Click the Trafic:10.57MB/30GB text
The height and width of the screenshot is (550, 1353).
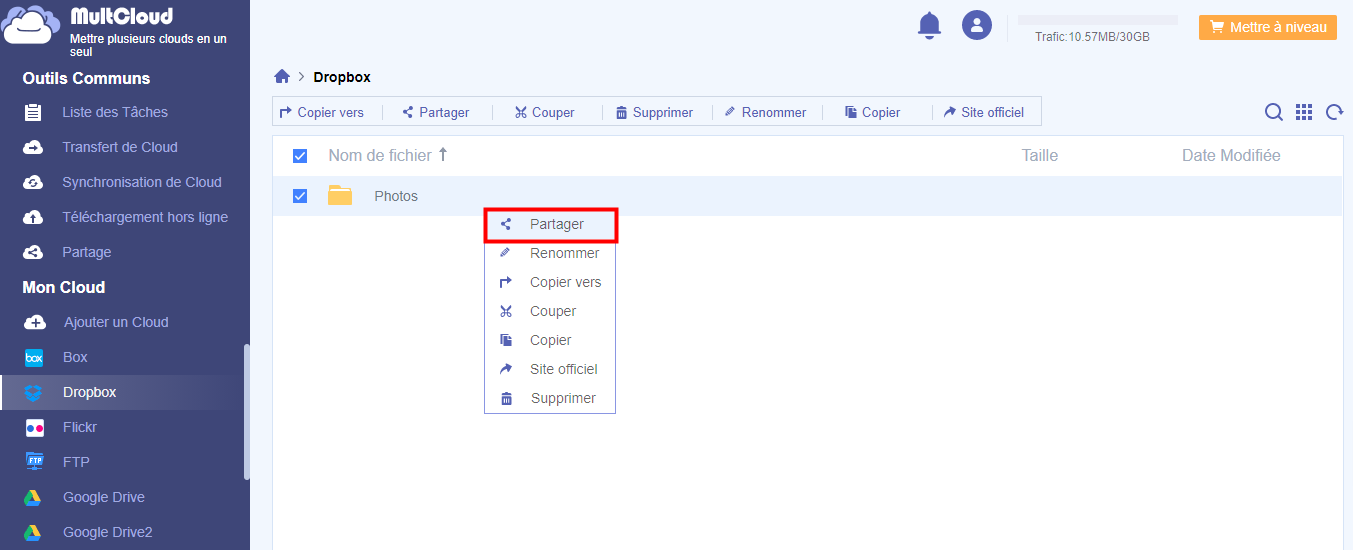[1092, 37]
